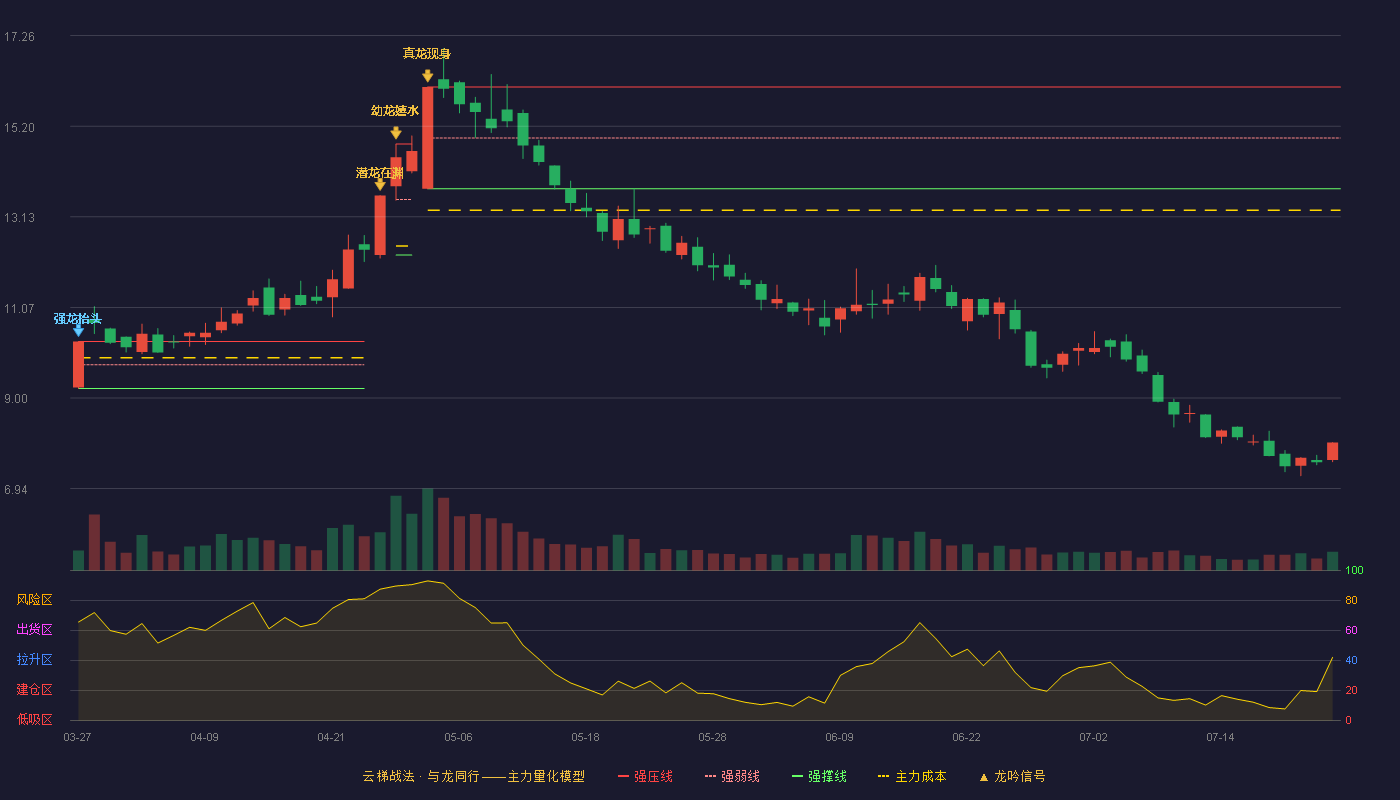This screenshot has height=800, width=1400.
Task: Click the 06-09 date label
Action: [839, 737]
